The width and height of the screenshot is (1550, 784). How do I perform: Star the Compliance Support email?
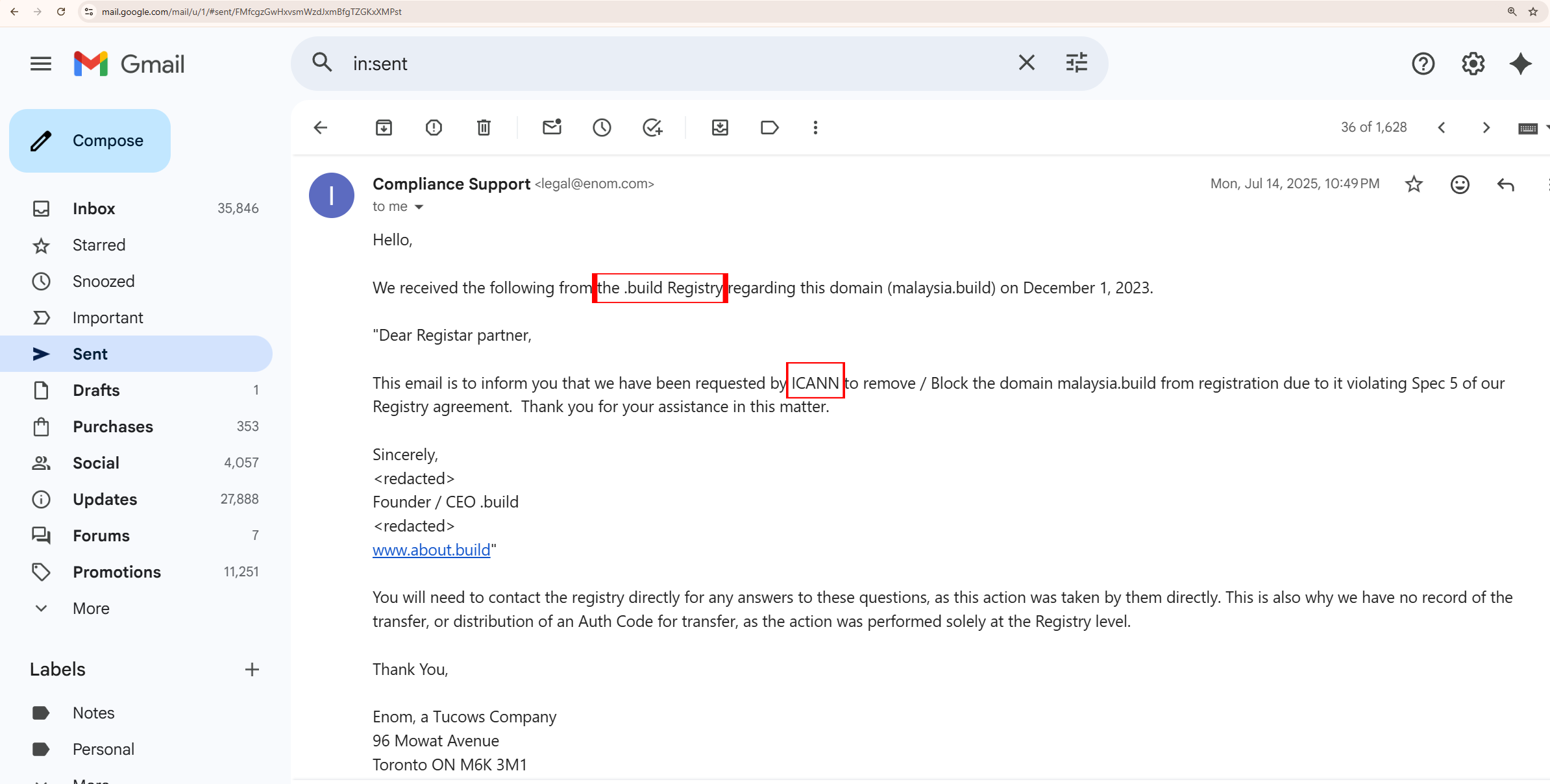point(1414,184)
